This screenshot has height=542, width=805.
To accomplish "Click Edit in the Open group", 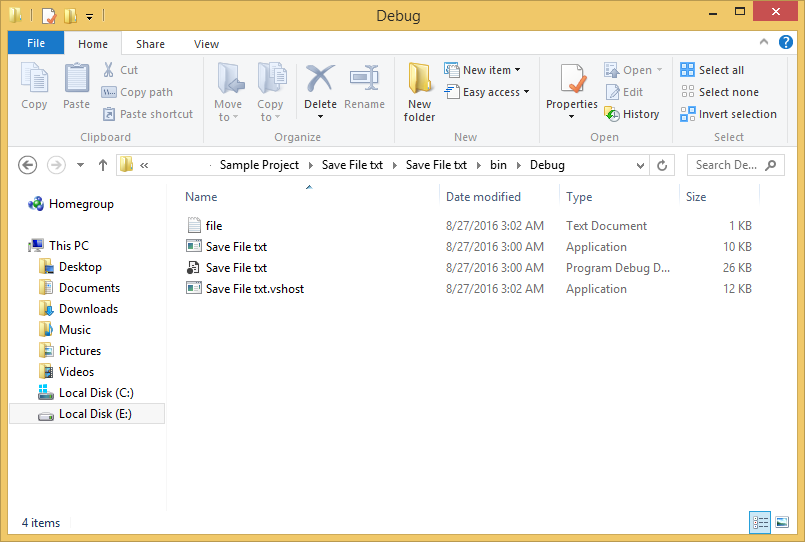I will point(624,92).
